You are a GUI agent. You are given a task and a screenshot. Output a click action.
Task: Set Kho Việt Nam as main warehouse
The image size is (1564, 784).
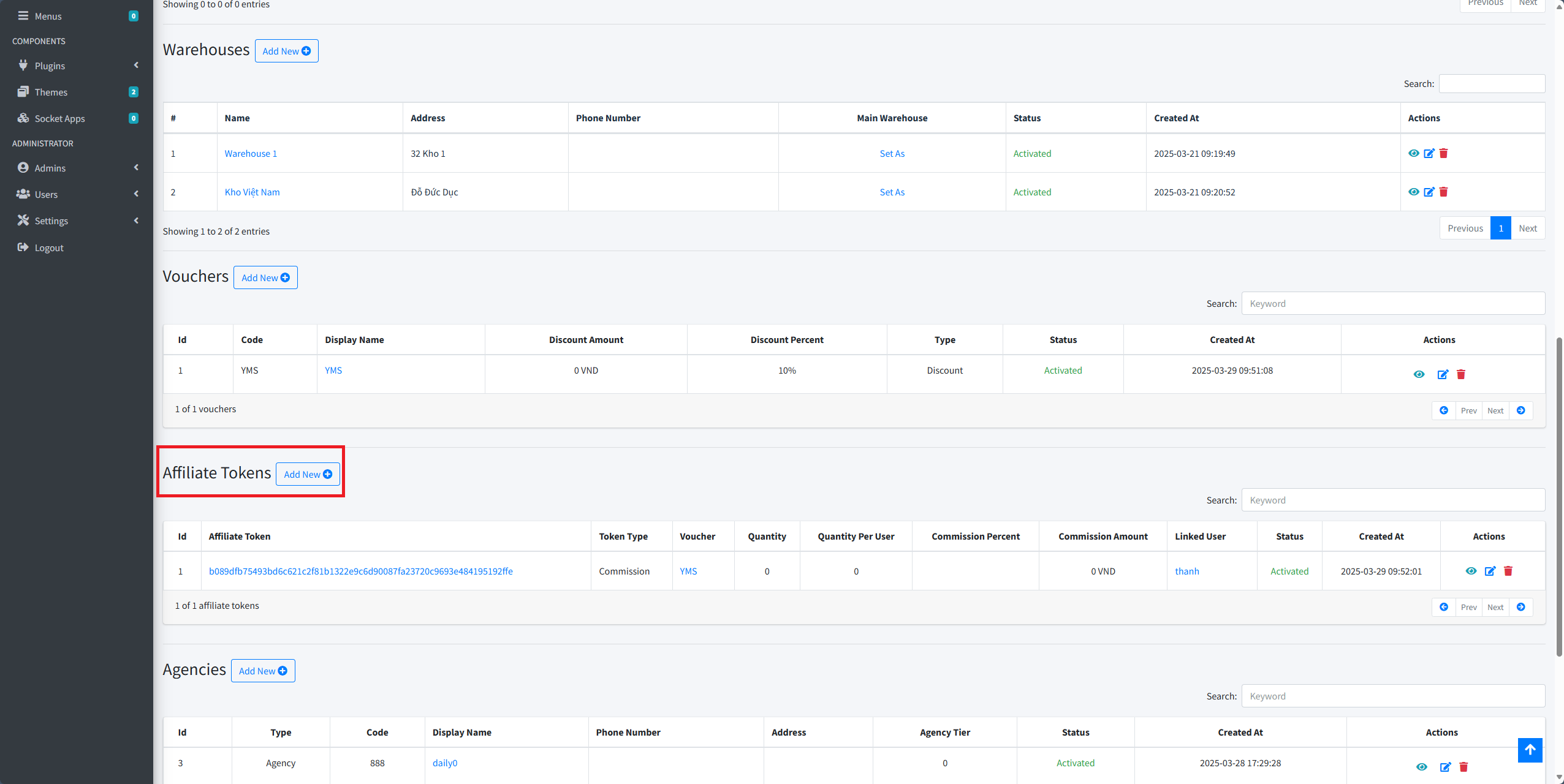click(x=892, y=192)
